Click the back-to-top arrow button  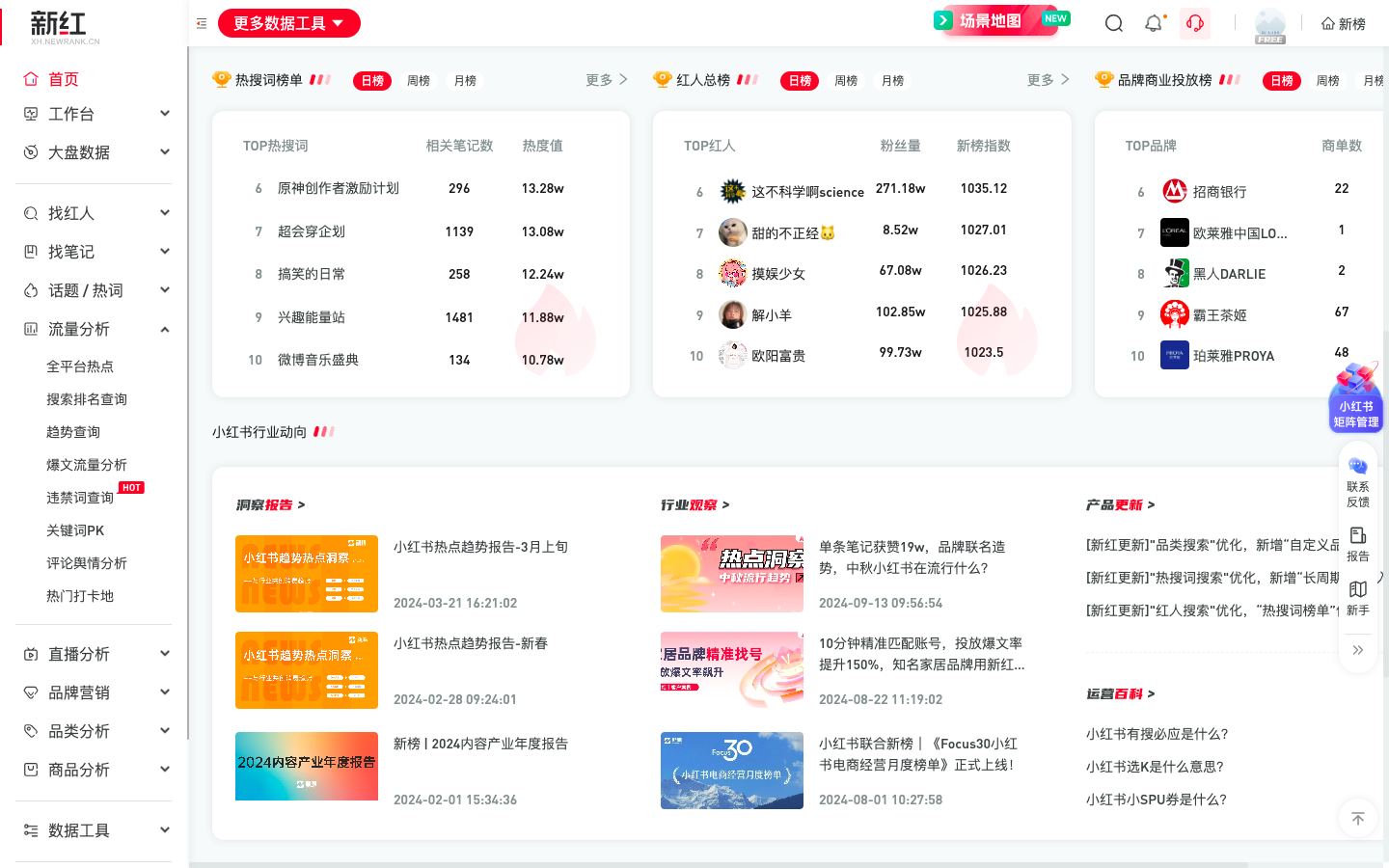1358,819
